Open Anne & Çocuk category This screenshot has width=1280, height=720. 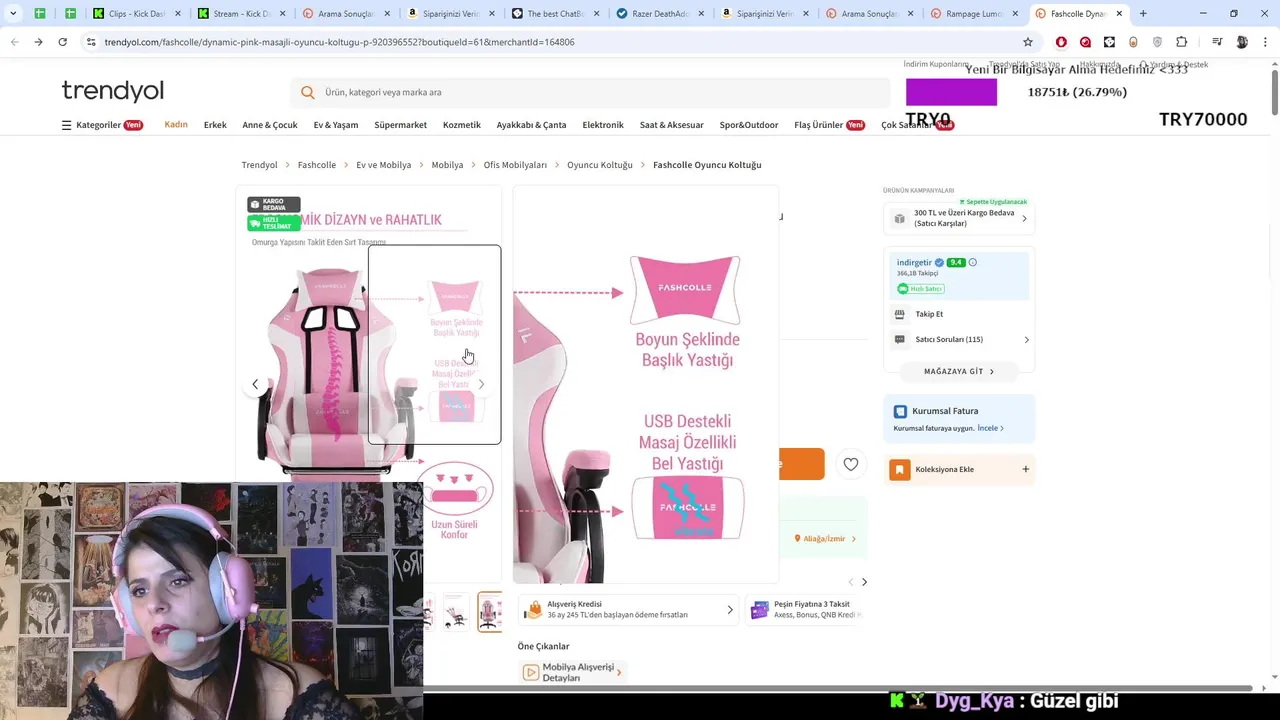[x=270, y=125]
